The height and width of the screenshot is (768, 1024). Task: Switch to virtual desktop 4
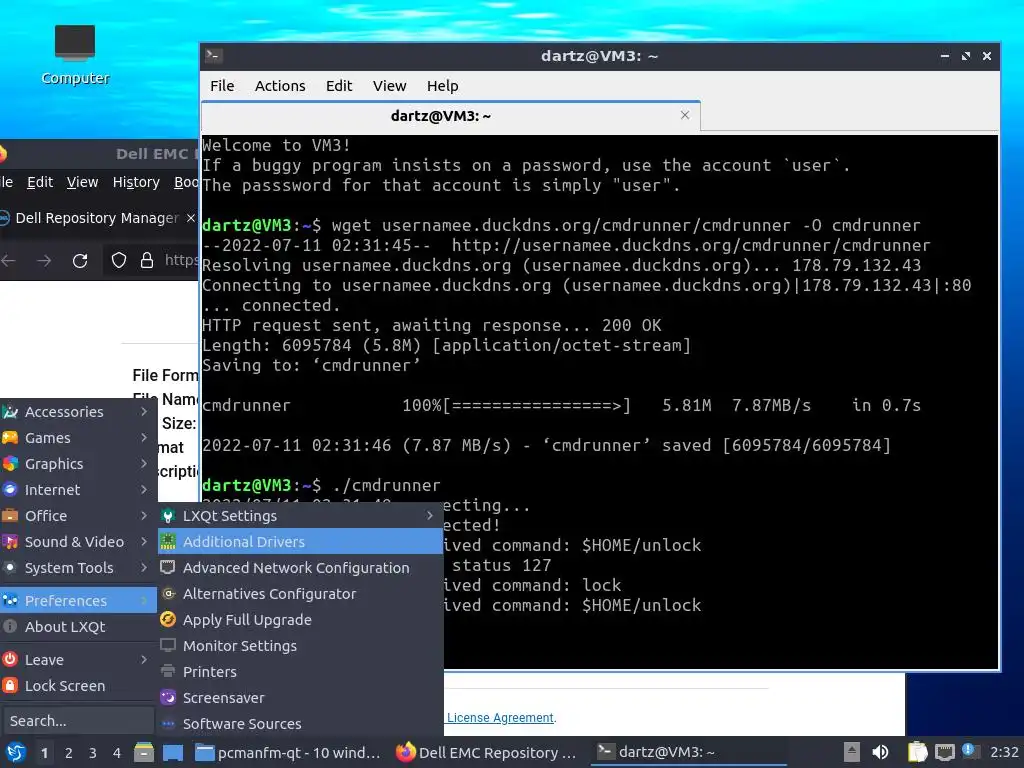[117, 753]
